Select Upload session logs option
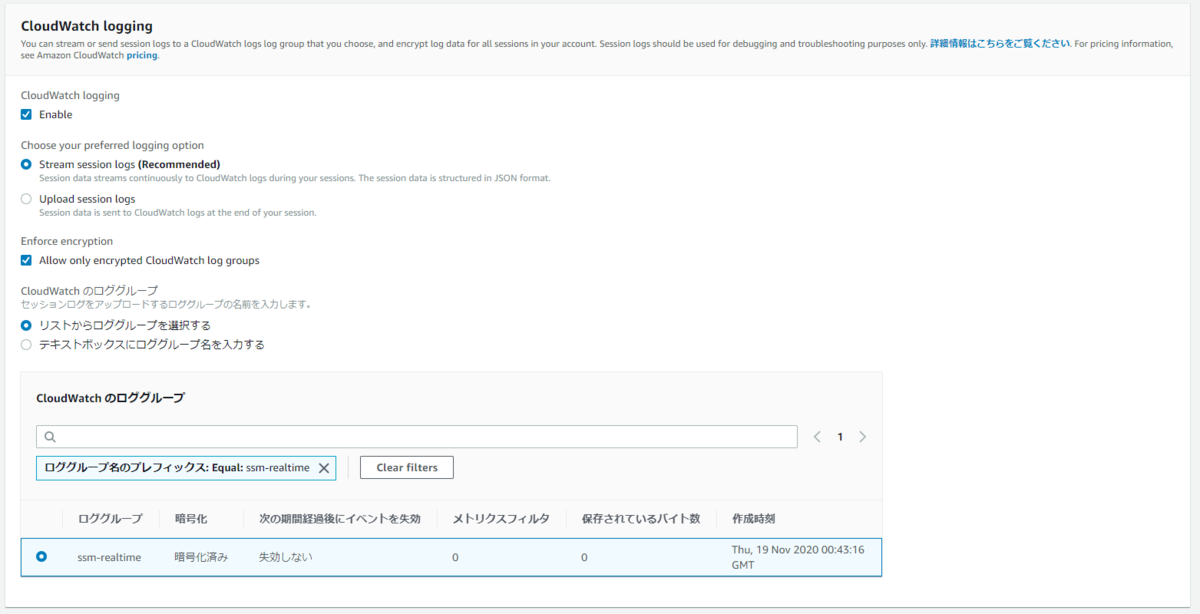Image resolution: width=1200 pixels, height=614 pixels. click(26, 199)
